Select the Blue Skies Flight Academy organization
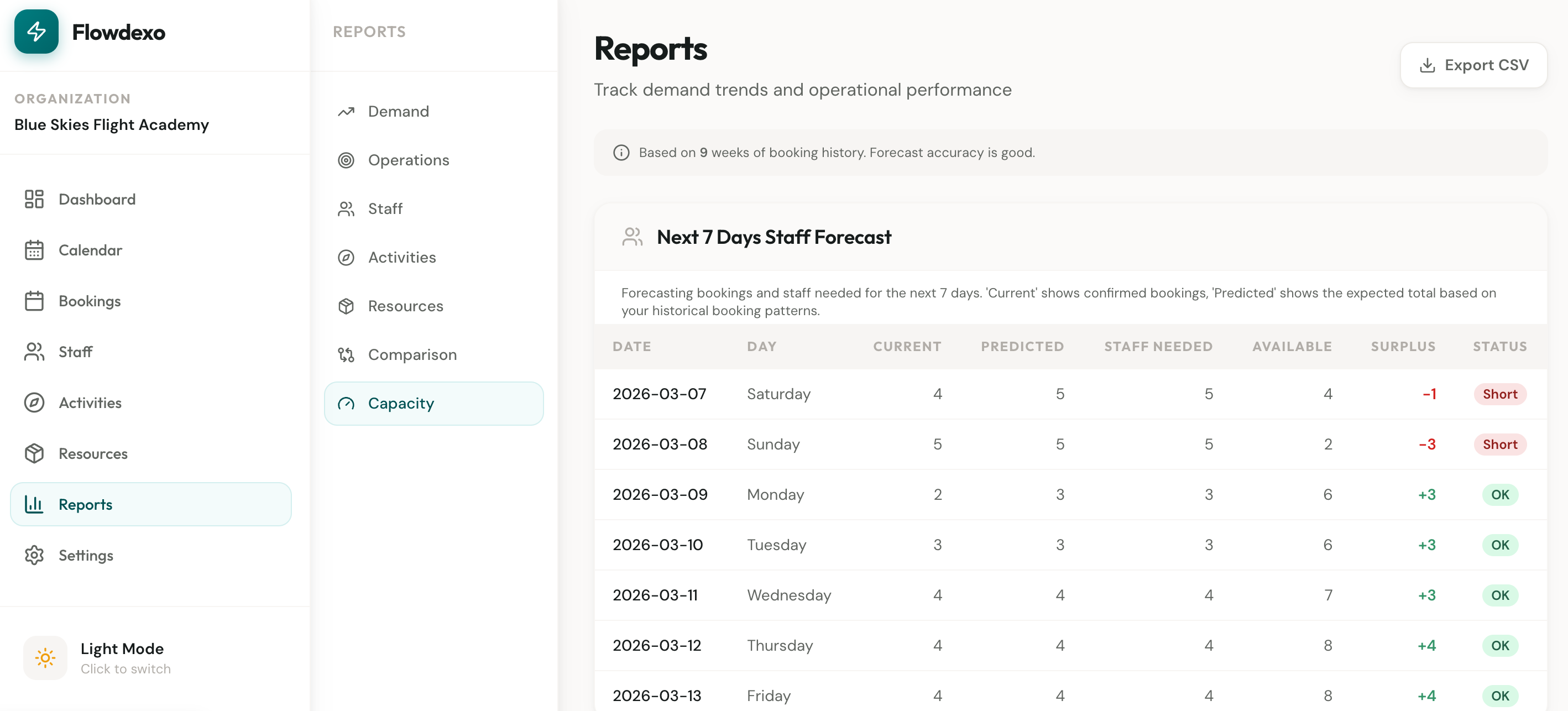Image resolution: width=1568 pixels, height=711 pixels. tap(111, 124)
